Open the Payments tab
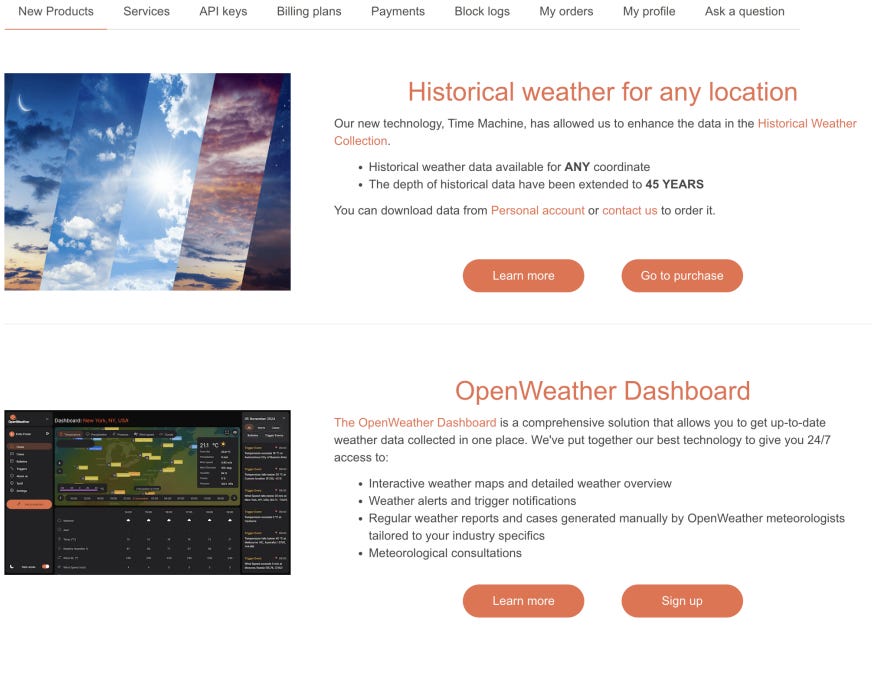Screen dimensions: 880x674 [x=398, y=11]
